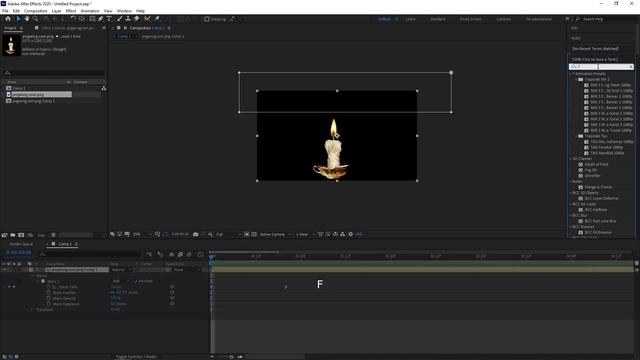This screenshot has width=640, height=360.
Task: Toggle the Inverted checkbox for Mask 1
Action: pos(136,281)
